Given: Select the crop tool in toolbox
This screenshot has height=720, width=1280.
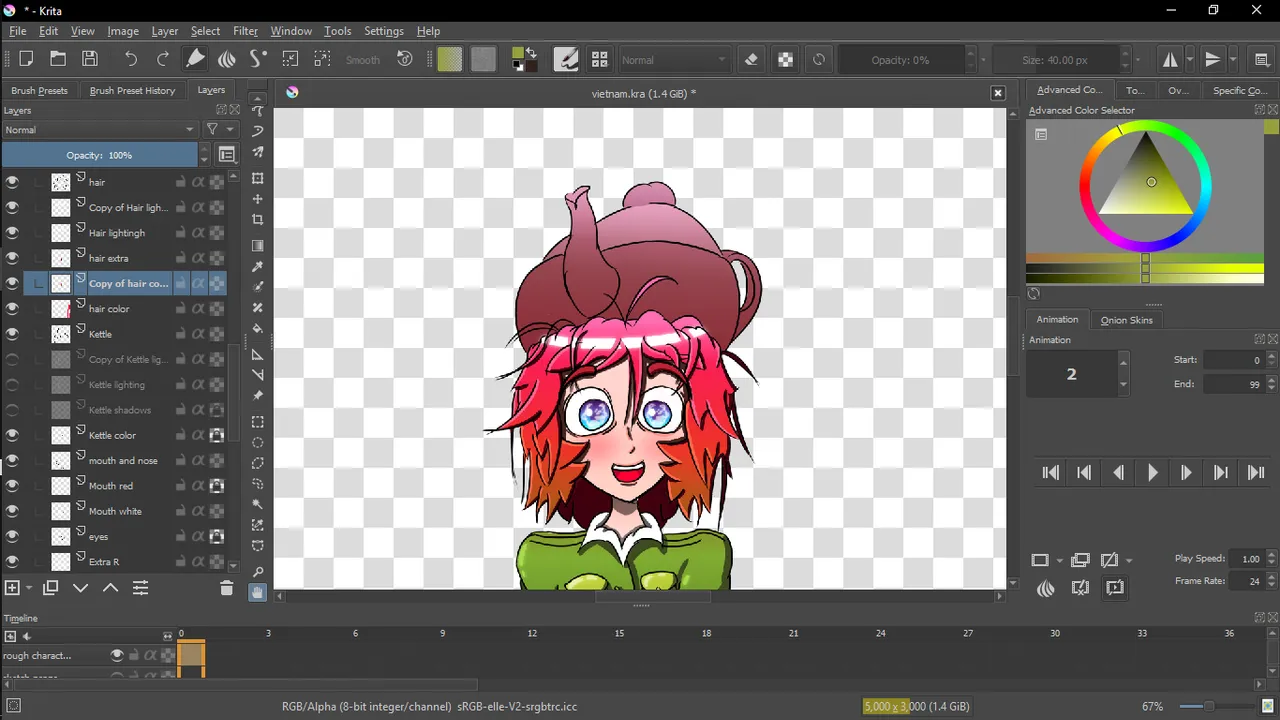Looking at the screenshot, I should tap(258, 220).
